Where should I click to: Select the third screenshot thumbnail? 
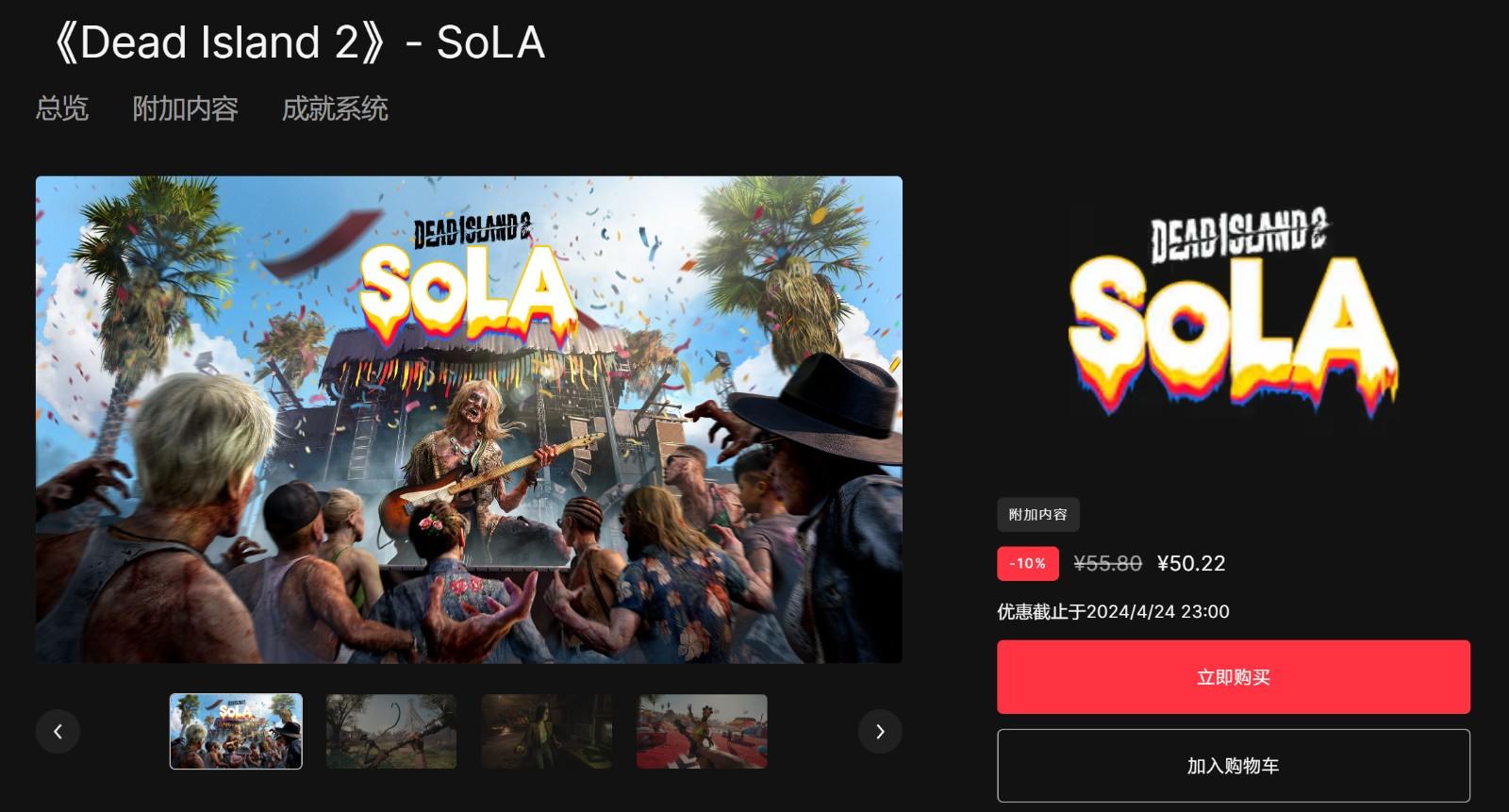click(x=547, y=731)
